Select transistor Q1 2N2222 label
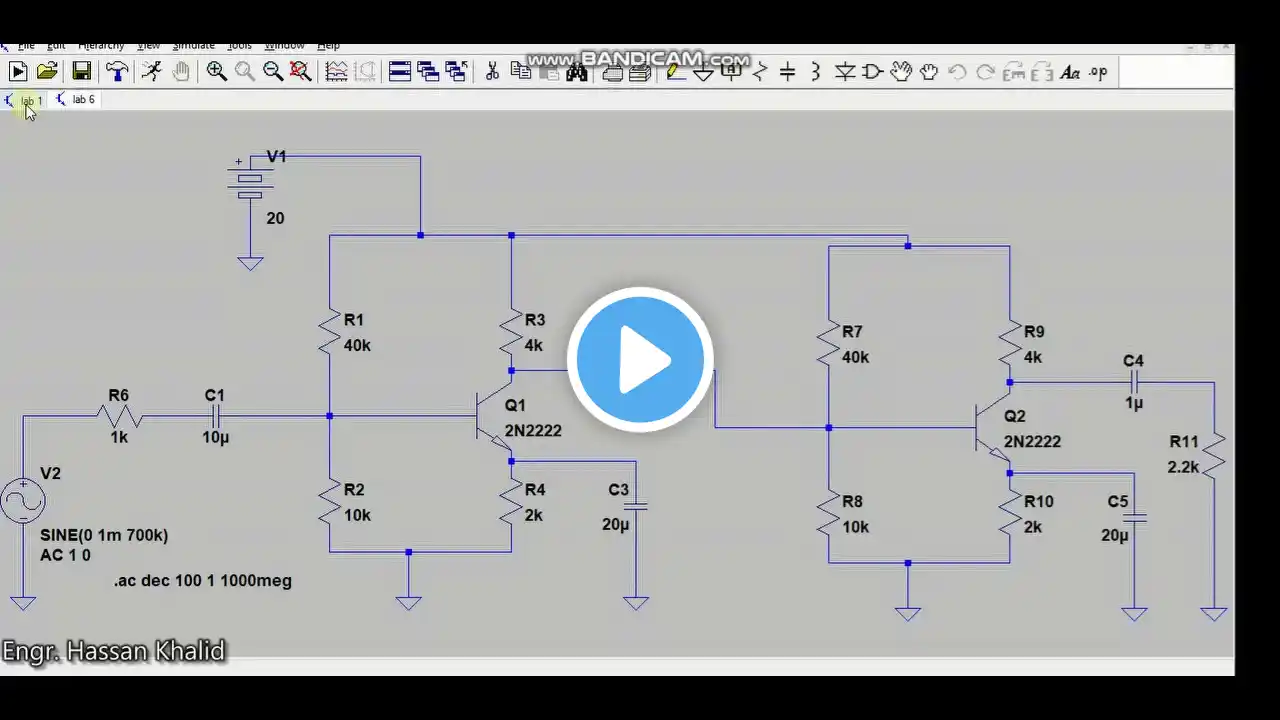Viewport: 1280px width, 720px height. (533, 431)
